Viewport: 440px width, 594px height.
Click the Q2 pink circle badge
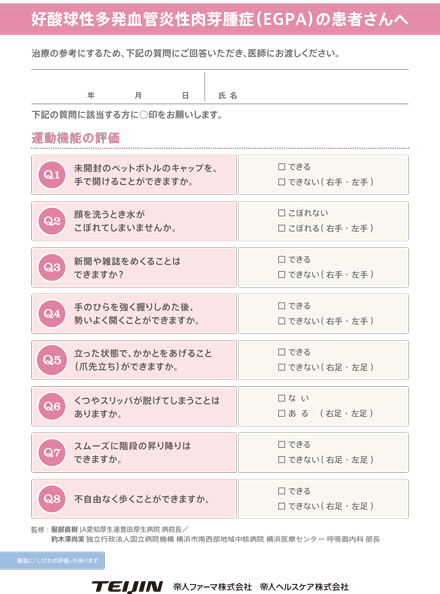pyautogui.click(x=52, y=221)
